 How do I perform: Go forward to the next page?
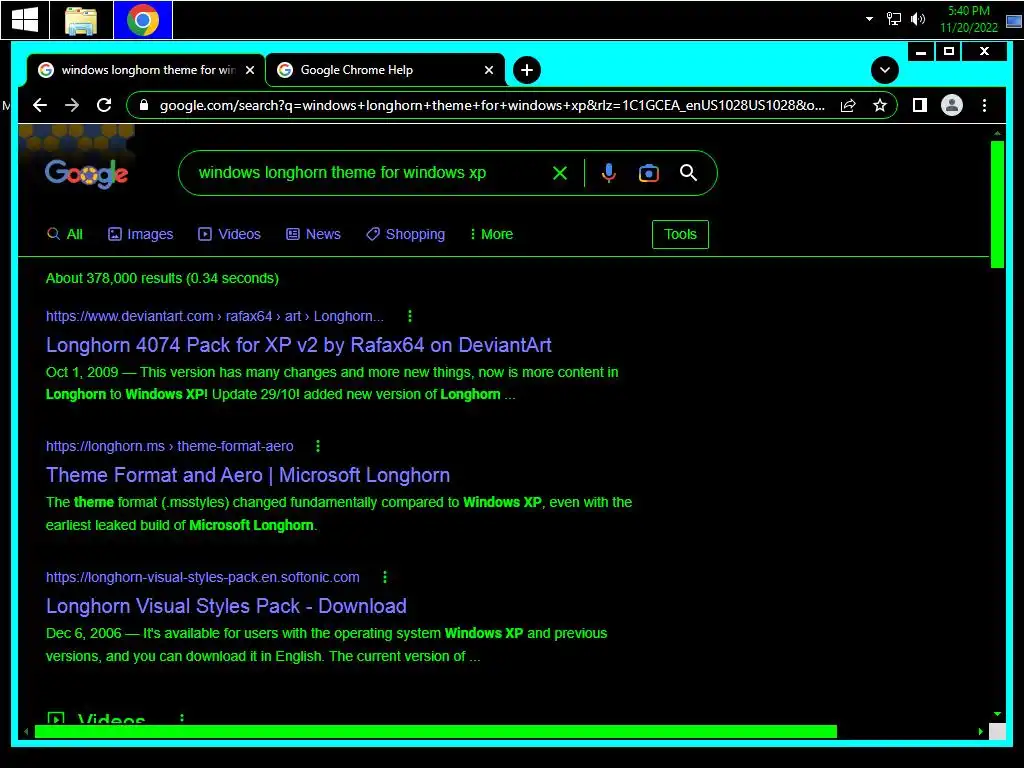click(x=72, y=105)
